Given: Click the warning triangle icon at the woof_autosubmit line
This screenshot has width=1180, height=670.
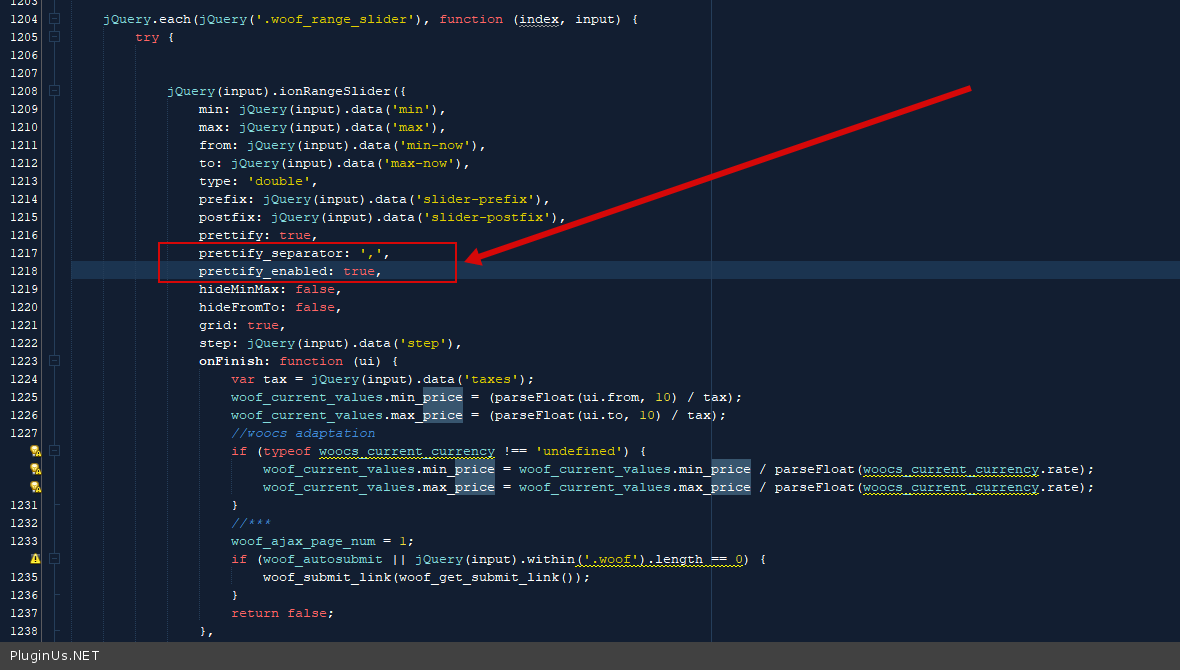Looking at the screenshot, I should (x=35, y=559).
